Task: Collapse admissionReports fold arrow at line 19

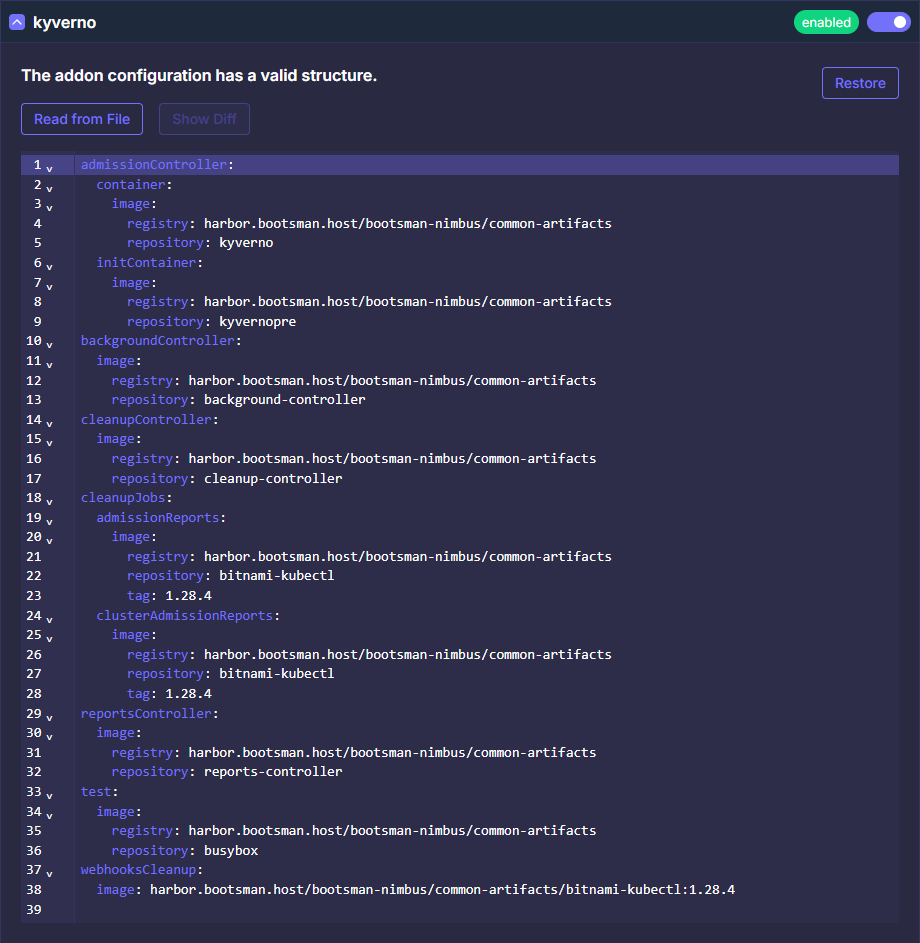Action: point(50,520)
